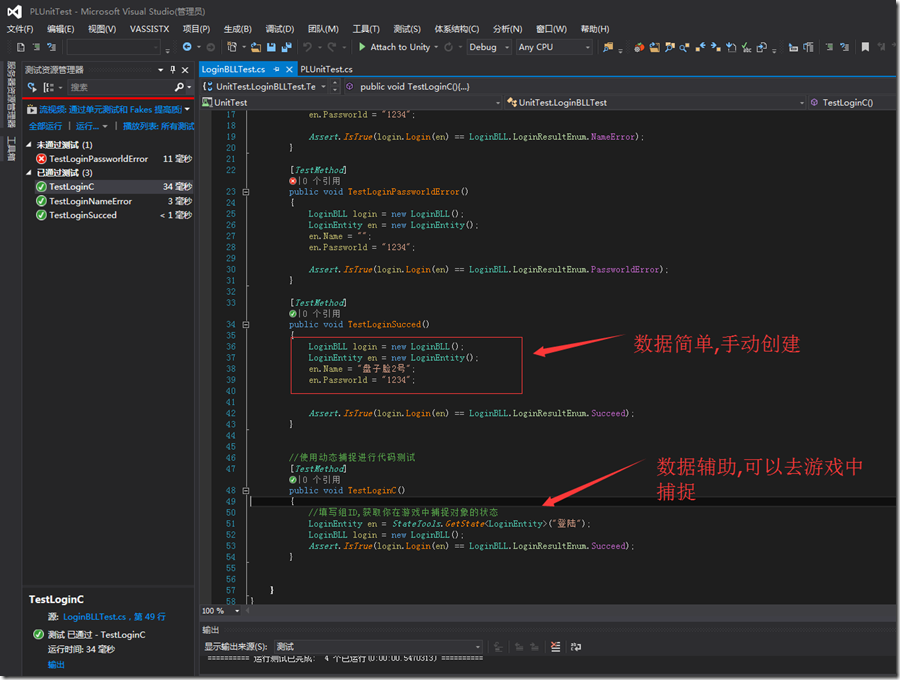This screenshot has height=680, width=900.
Task: Click the Visual Studio logo icon
Action: click(14, 11)
